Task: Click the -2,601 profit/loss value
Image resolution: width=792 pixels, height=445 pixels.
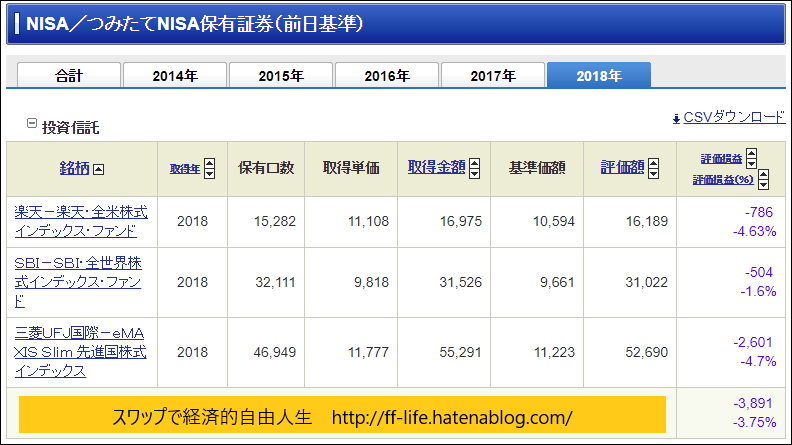Action: point(753,342)
